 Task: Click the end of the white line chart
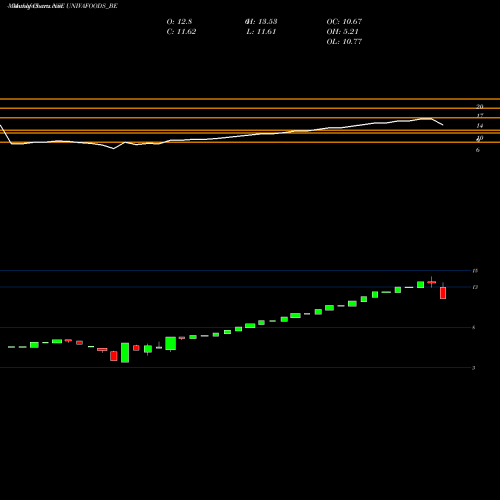coord(443,125)
